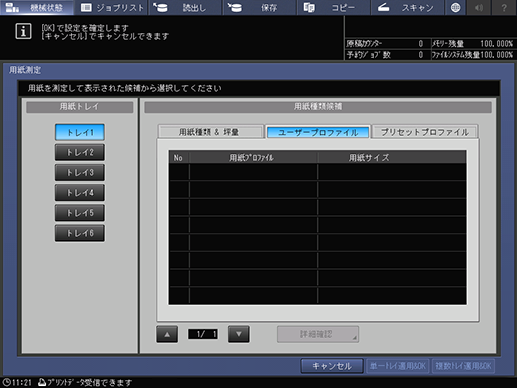Select トレイ6 tray button
The image size is (517, 388).
[80, 233]
